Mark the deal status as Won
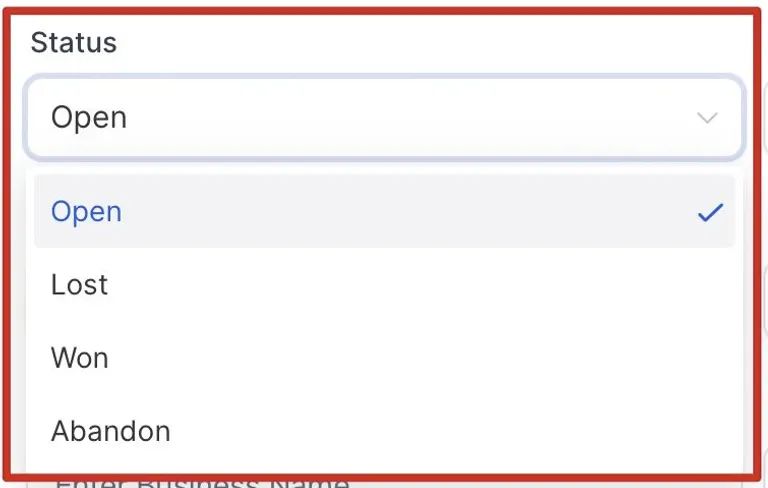 click(x=384, y=358)
